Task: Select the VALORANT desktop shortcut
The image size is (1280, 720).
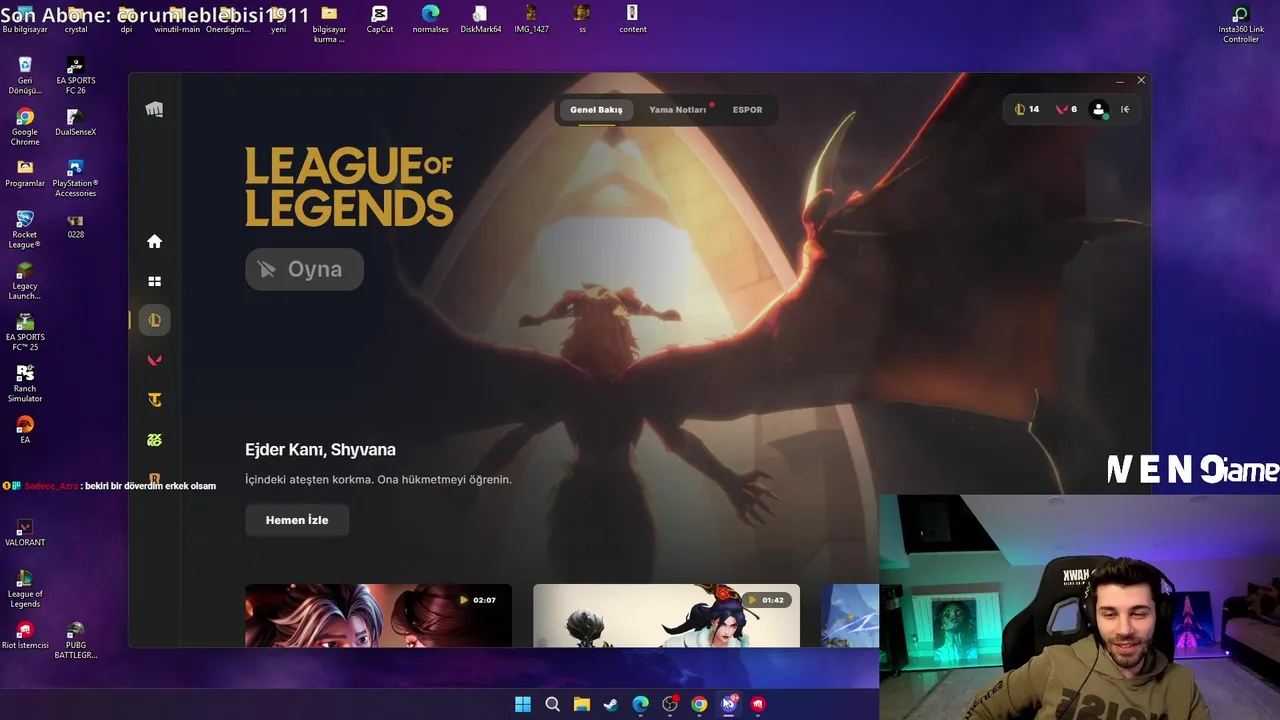Action: pyautogui.click(x=25, y=532)
